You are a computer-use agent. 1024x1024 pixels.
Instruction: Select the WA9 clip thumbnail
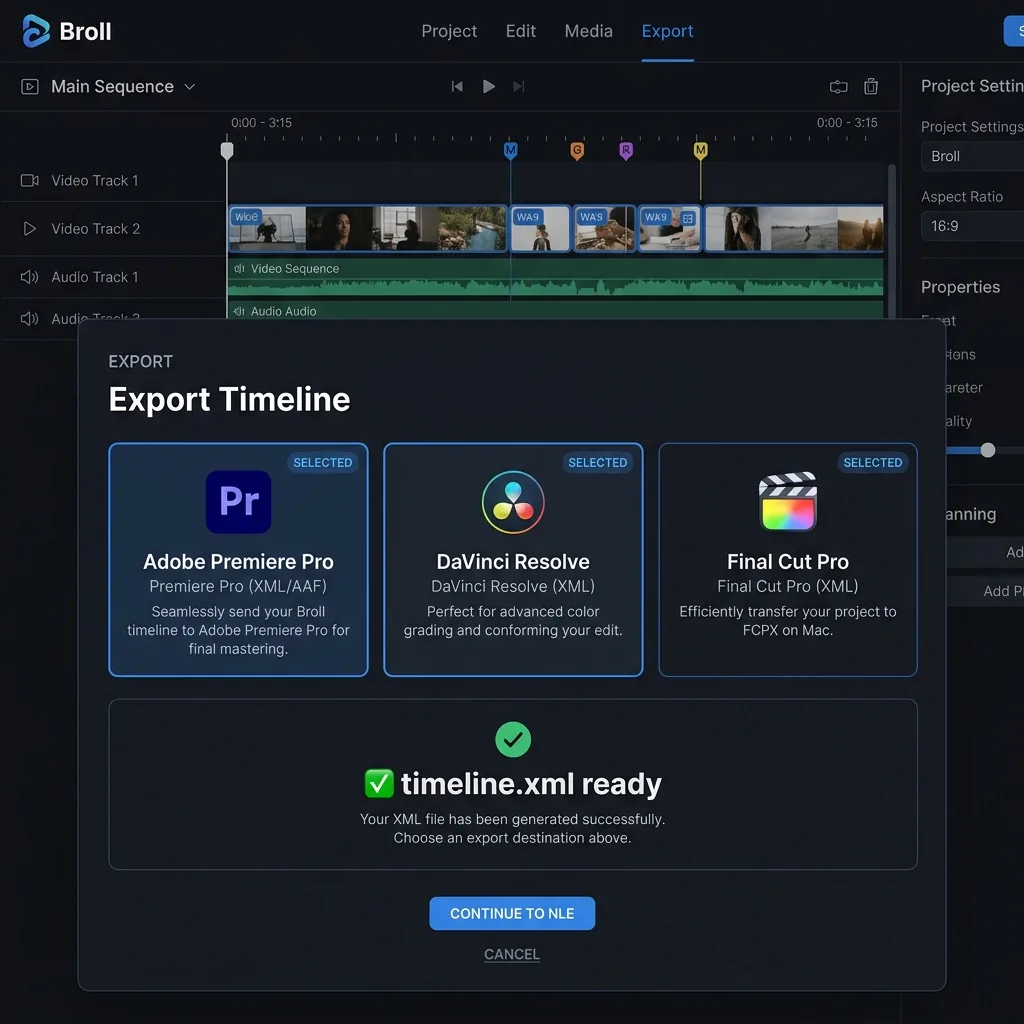coord(540,228)
